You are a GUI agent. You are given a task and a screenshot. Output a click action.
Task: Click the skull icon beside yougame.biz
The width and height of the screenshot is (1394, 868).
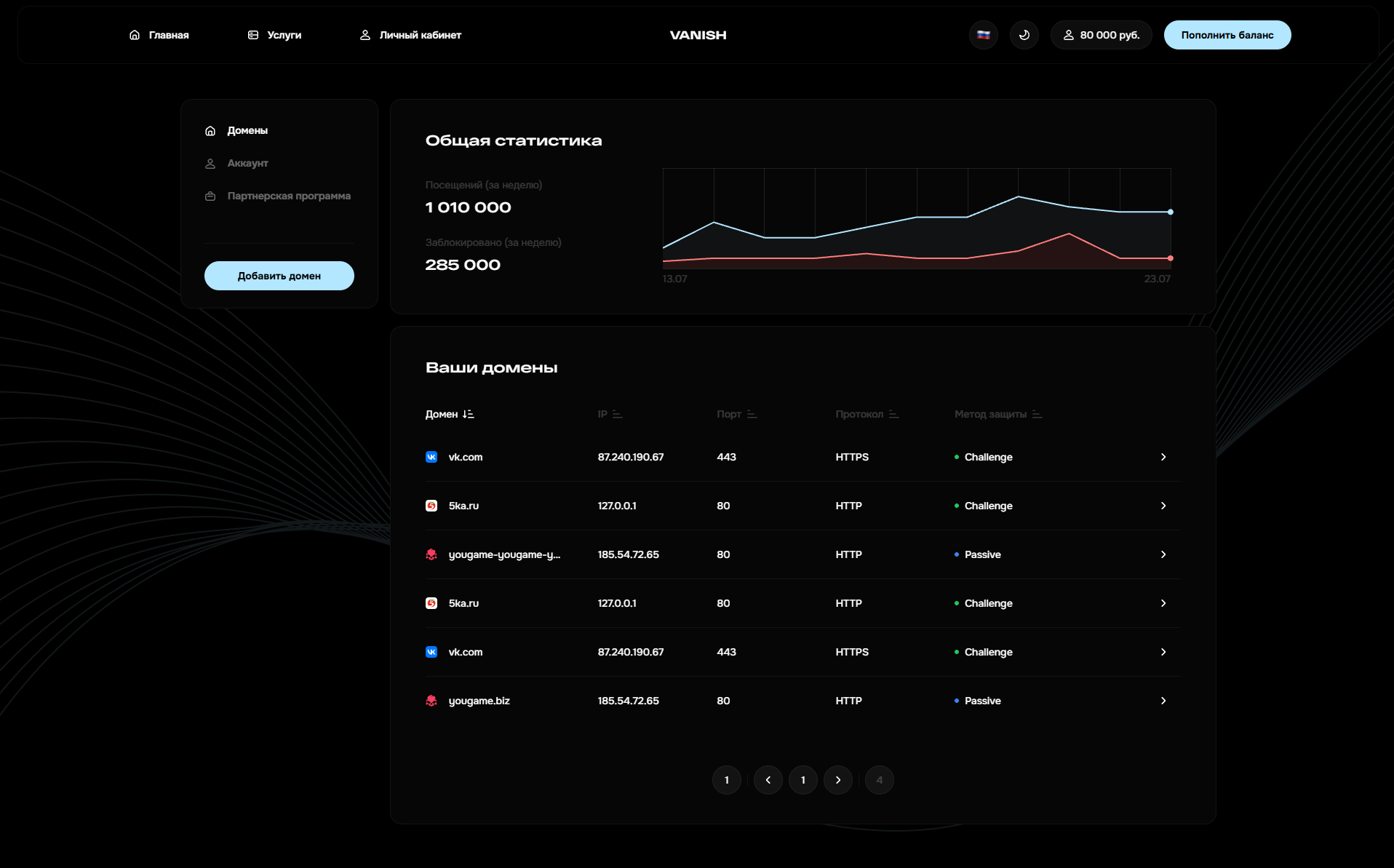point(433,701)
